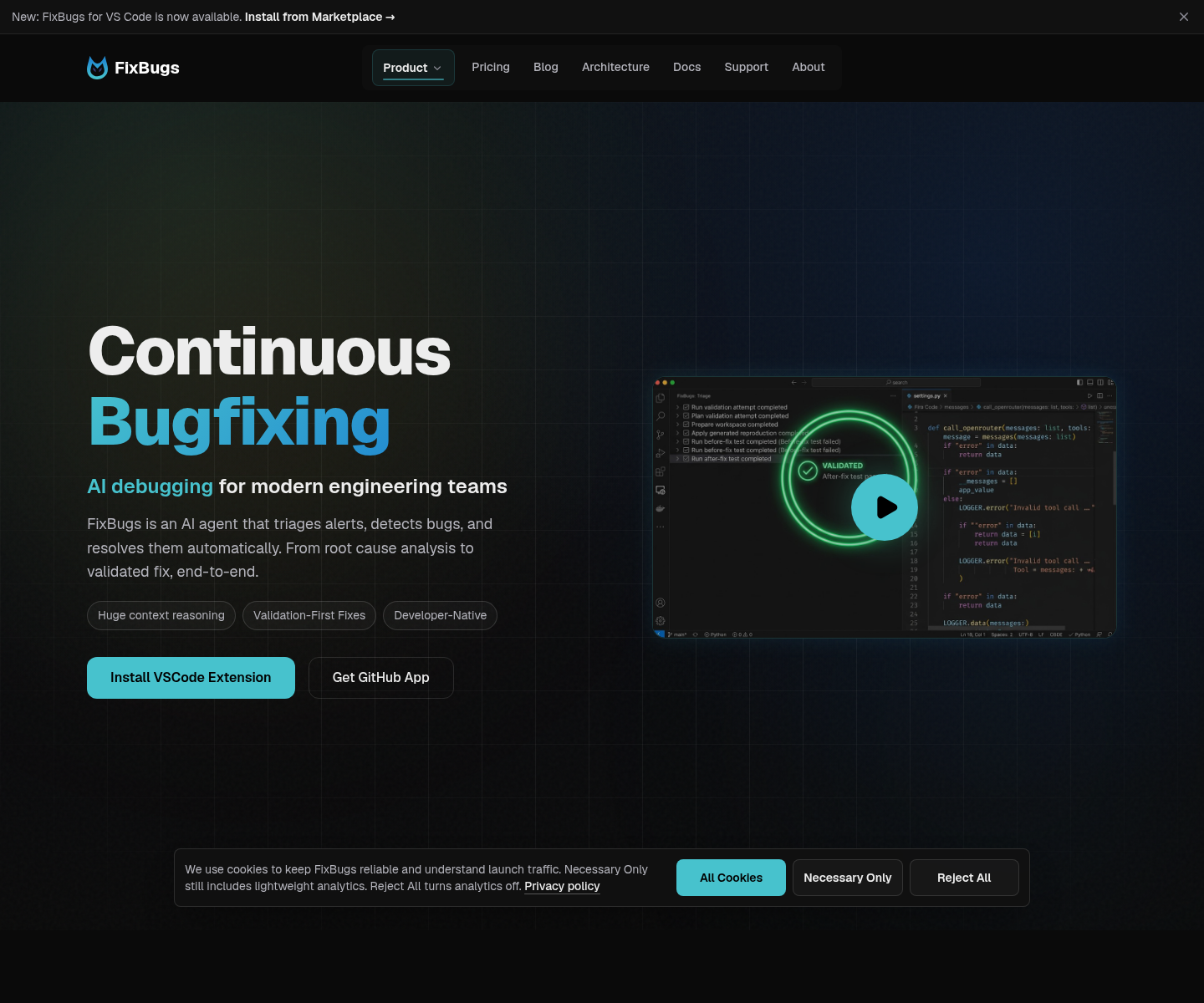Click the FixBugs brand name text
This screenshot has height=1003, width=1204.
(147, 68)
